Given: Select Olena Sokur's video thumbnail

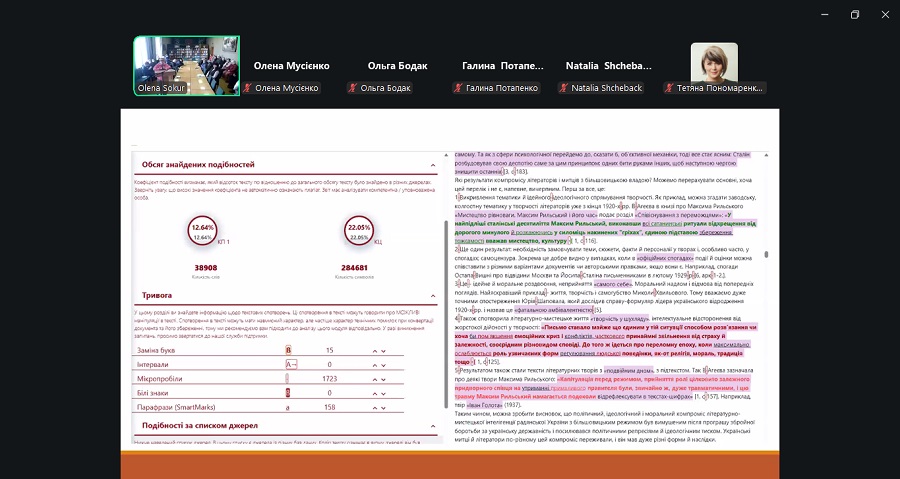Looking at the screenshot, I should pyautogui.click(x=186, y=66).
